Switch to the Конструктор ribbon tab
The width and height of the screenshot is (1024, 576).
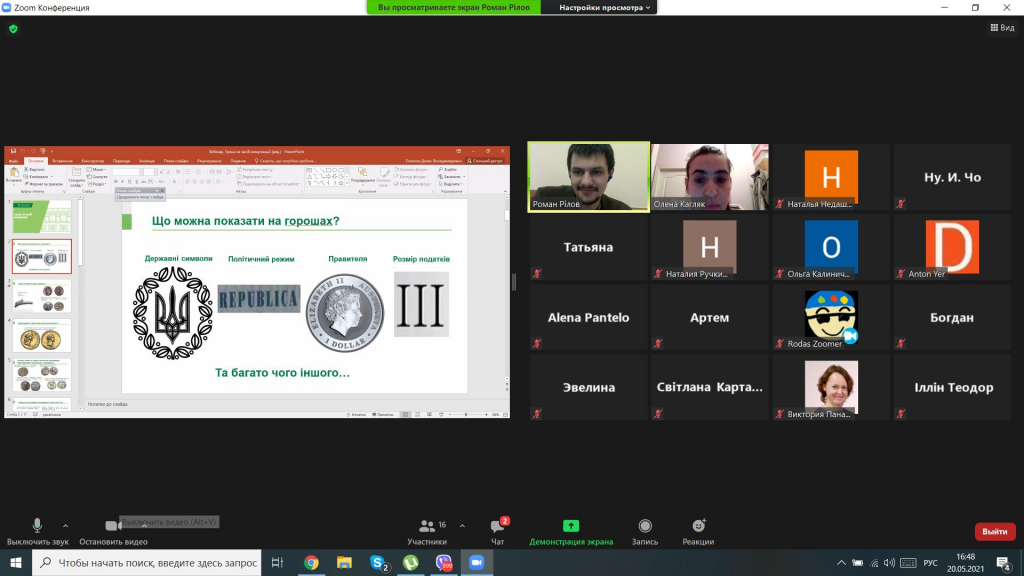click(93, 161)
